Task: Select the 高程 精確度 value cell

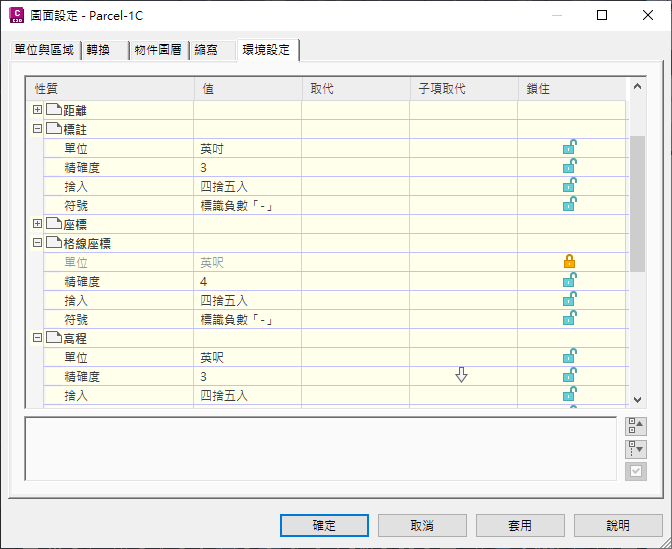Action: coord(248,376)
